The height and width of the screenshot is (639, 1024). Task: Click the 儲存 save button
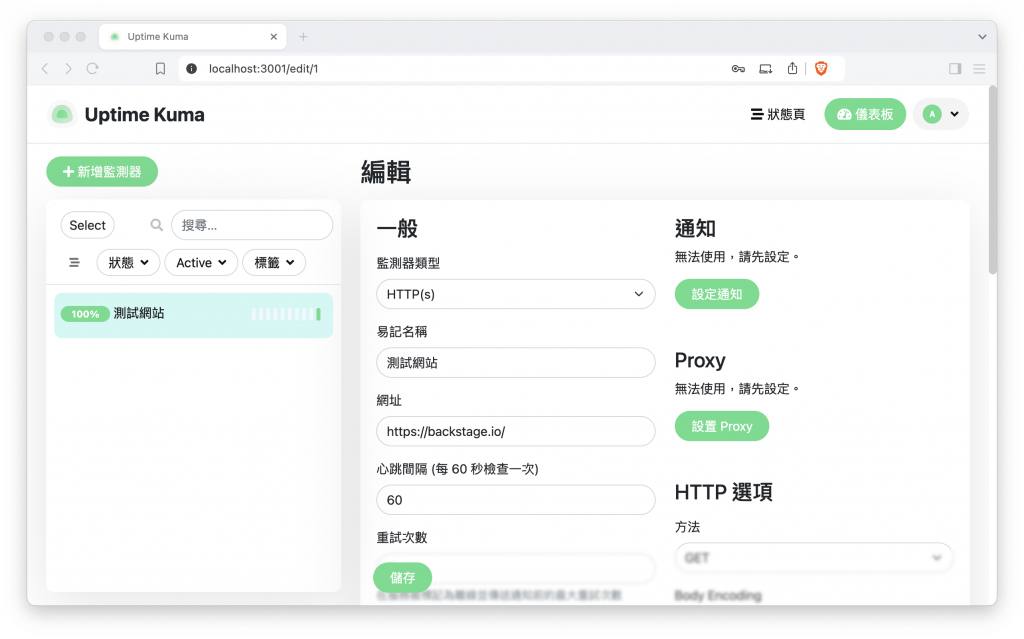coord(402,578)
